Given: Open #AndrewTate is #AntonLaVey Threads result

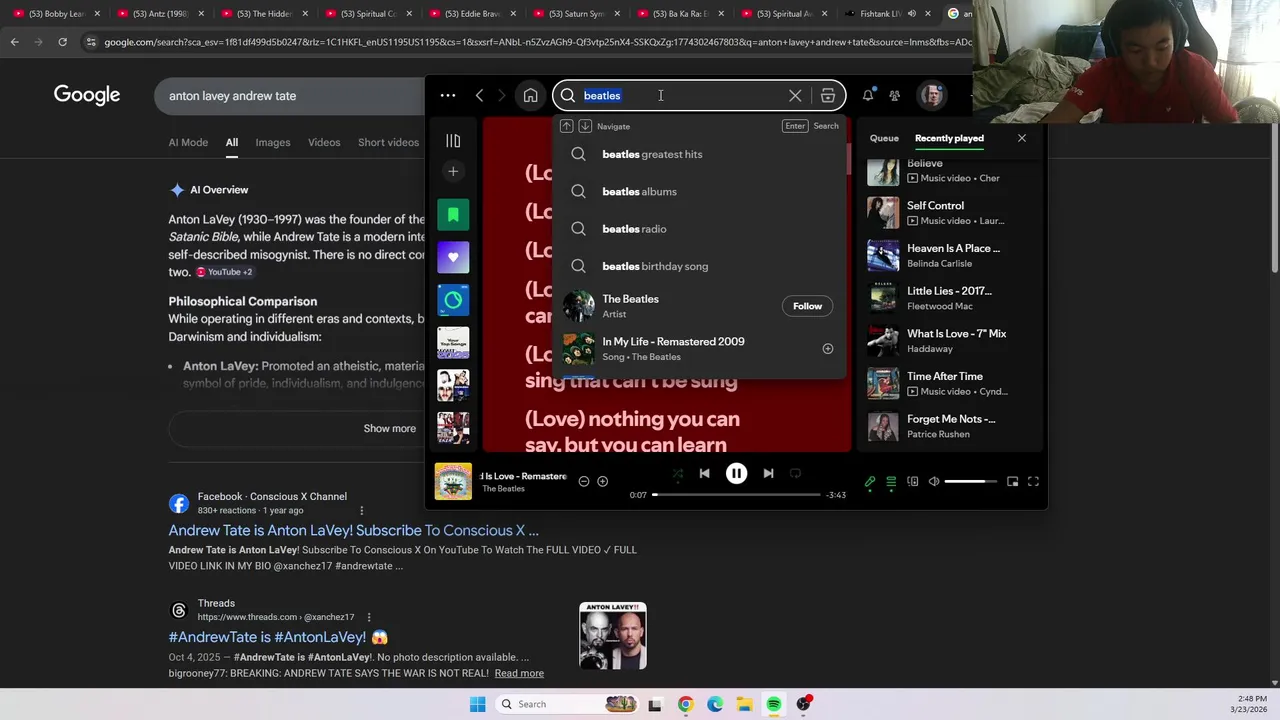Looking at the screenshot, I should pyautogui.click(x=278, y=637).
